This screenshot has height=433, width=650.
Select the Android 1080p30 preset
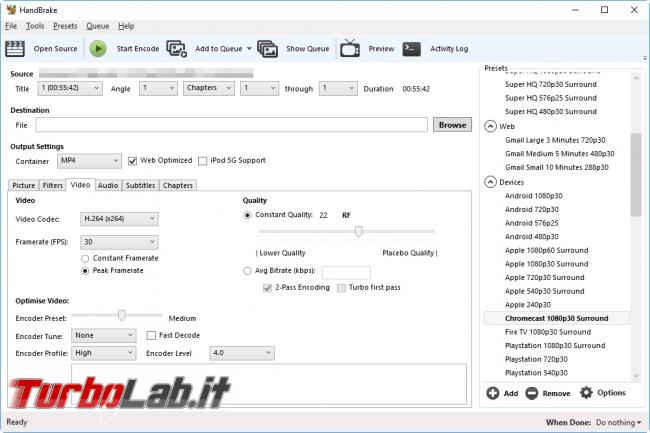coord(534,196)
